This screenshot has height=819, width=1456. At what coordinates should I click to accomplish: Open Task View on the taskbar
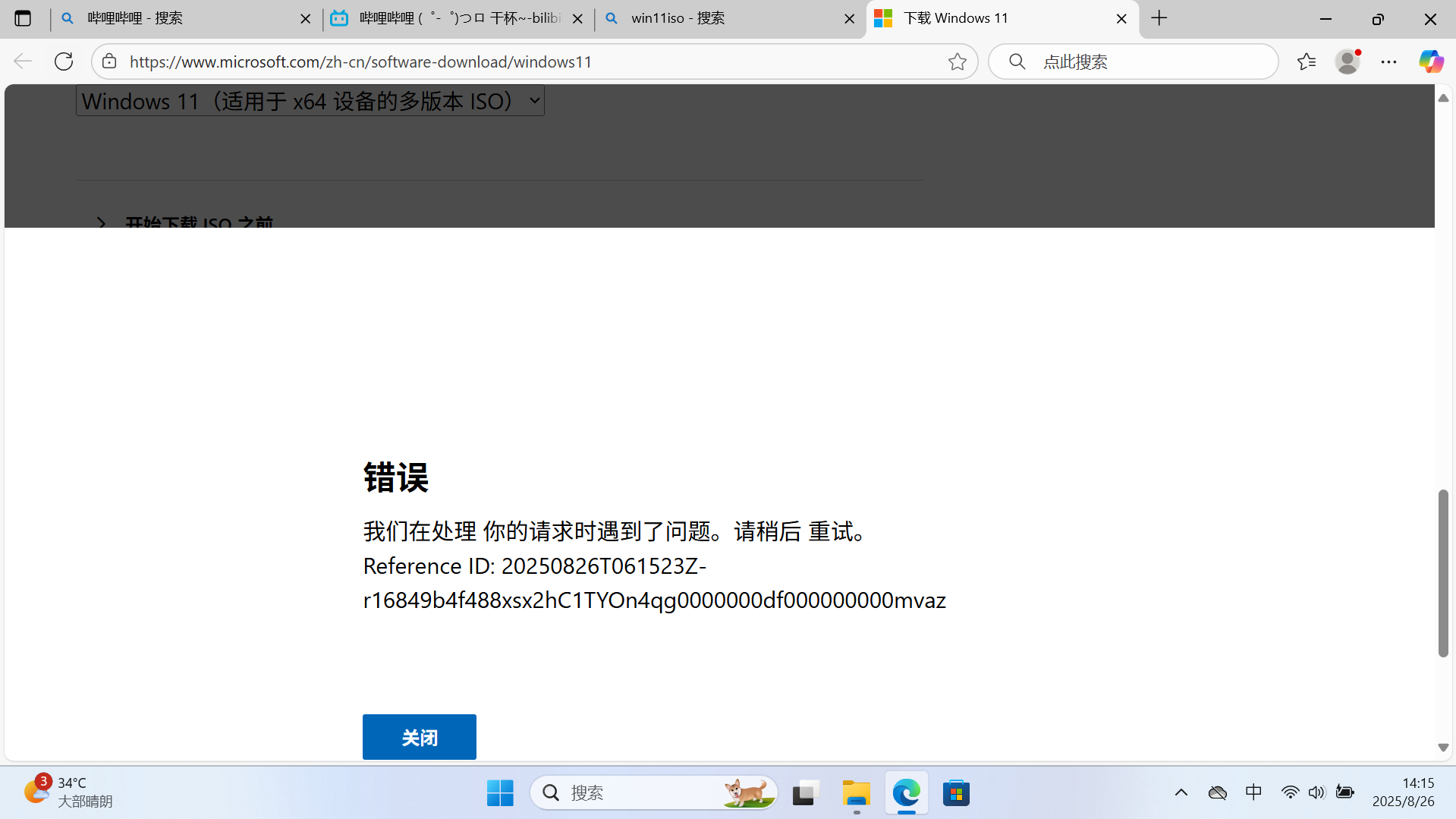click(806, 793)
